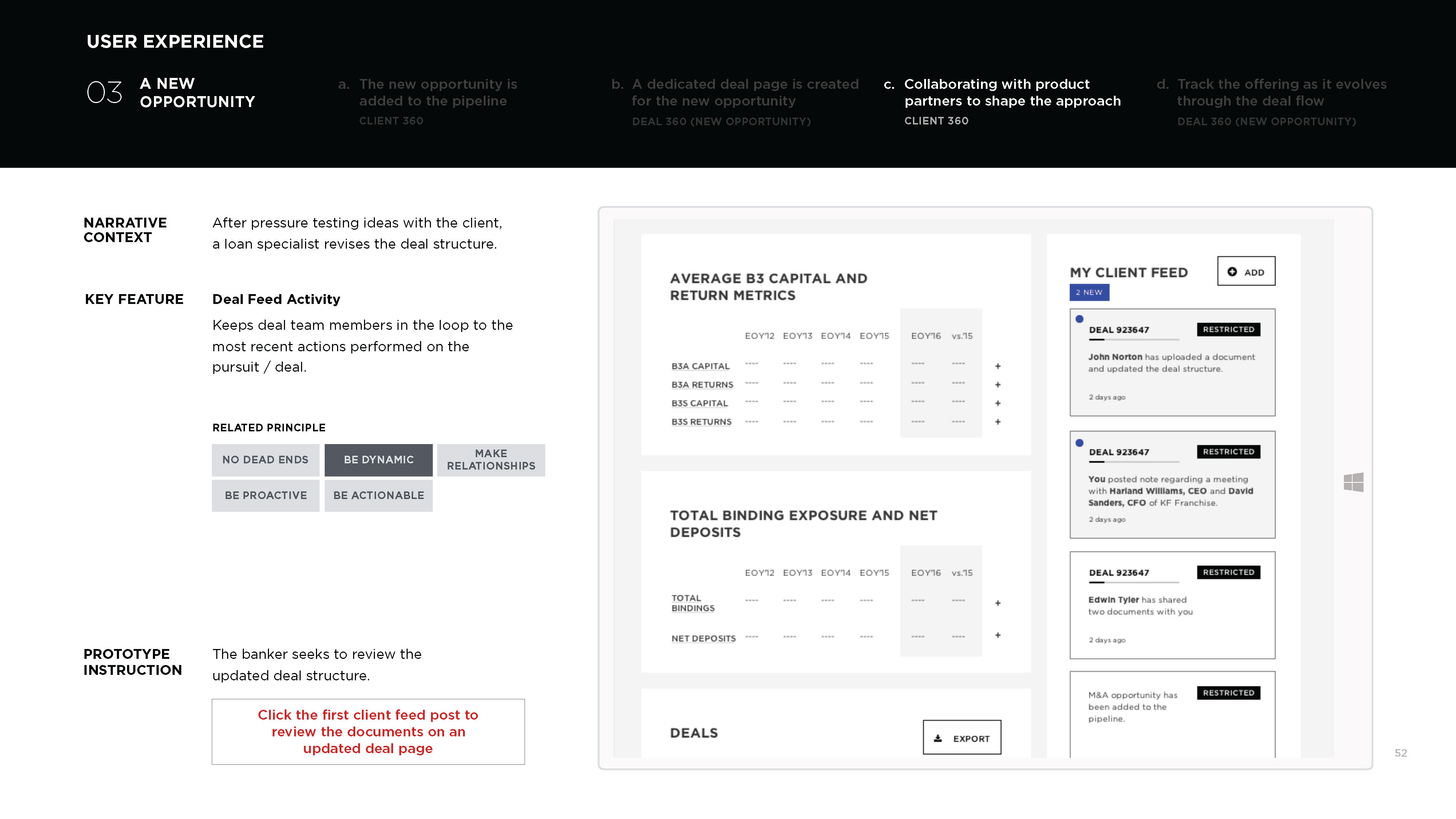Click the John Norton name in first post
1456x819 pixels.
click(x=1115, y=357)
